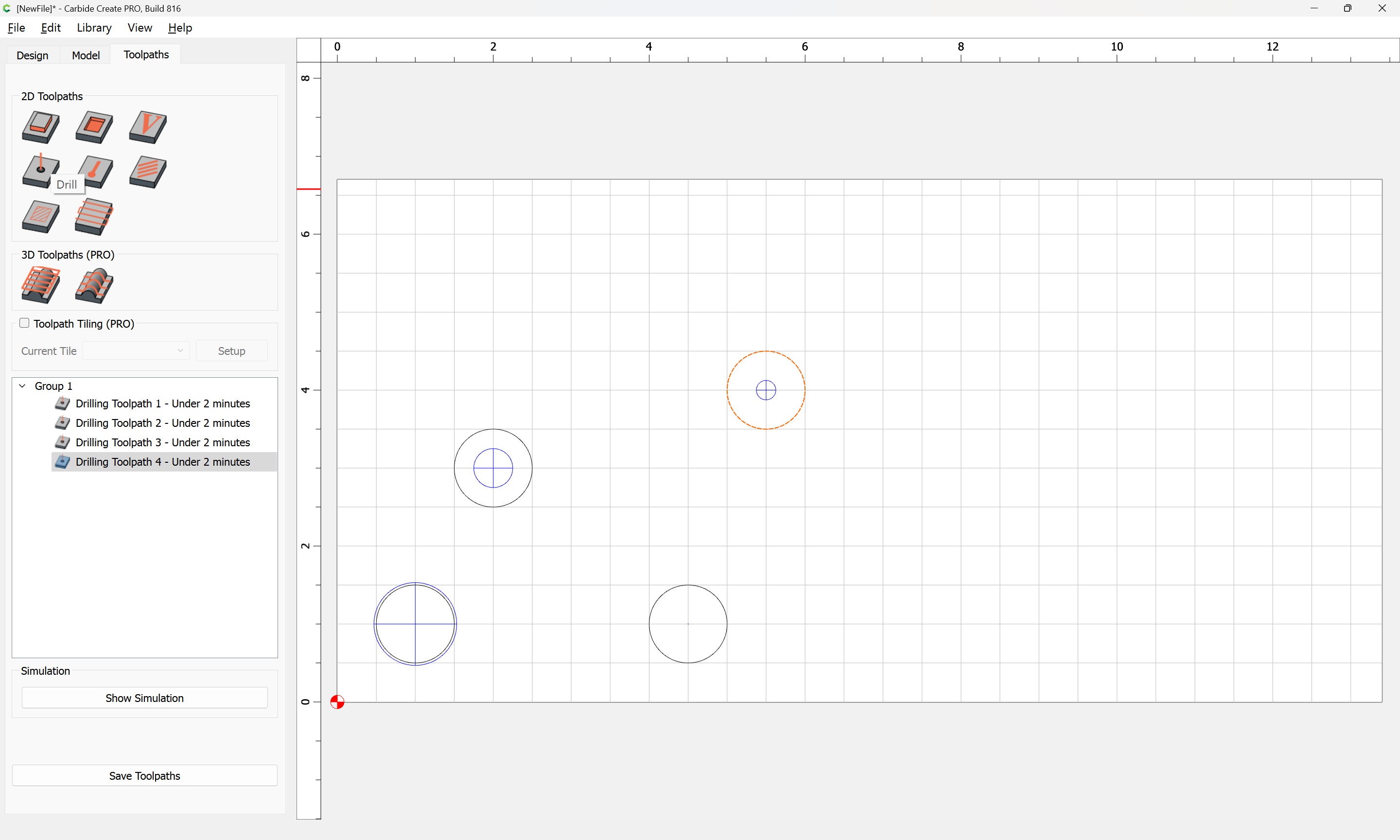1400x840 pixels.
Task: Open the Library menu
Action: 94,28
